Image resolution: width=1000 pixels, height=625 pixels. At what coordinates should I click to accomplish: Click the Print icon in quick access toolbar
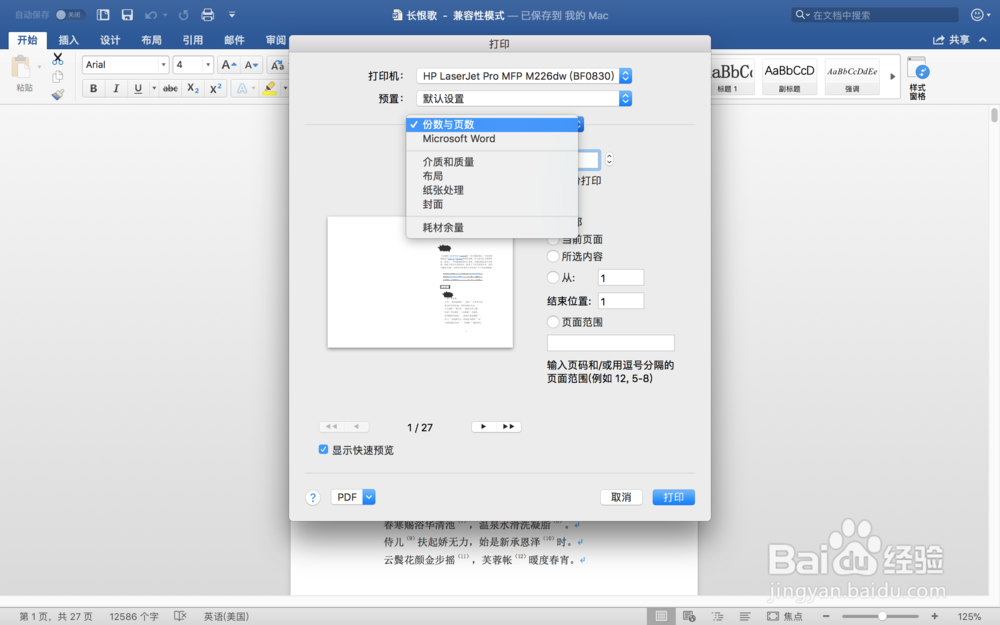207,15
